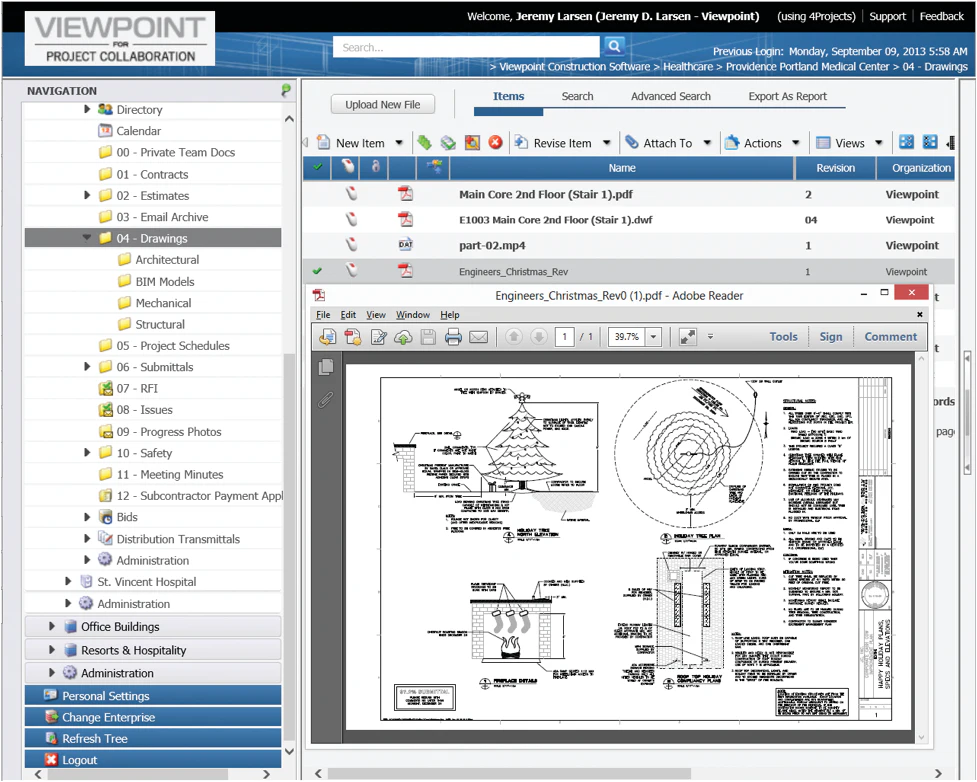This screenshot has width=977, height=782.
Task: Toggle the green checkmark on Engineers_Christmas_Rev row
Action: click(318, 270)
